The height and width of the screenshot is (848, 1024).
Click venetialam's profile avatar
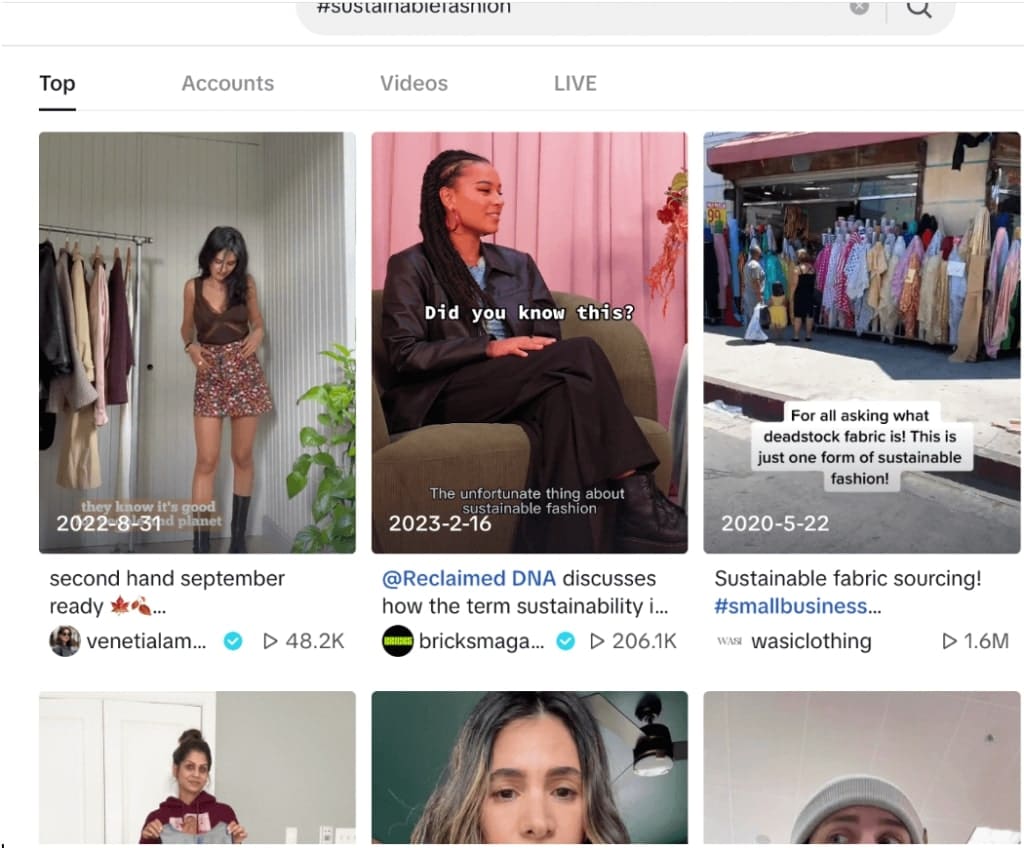(65, 641)
